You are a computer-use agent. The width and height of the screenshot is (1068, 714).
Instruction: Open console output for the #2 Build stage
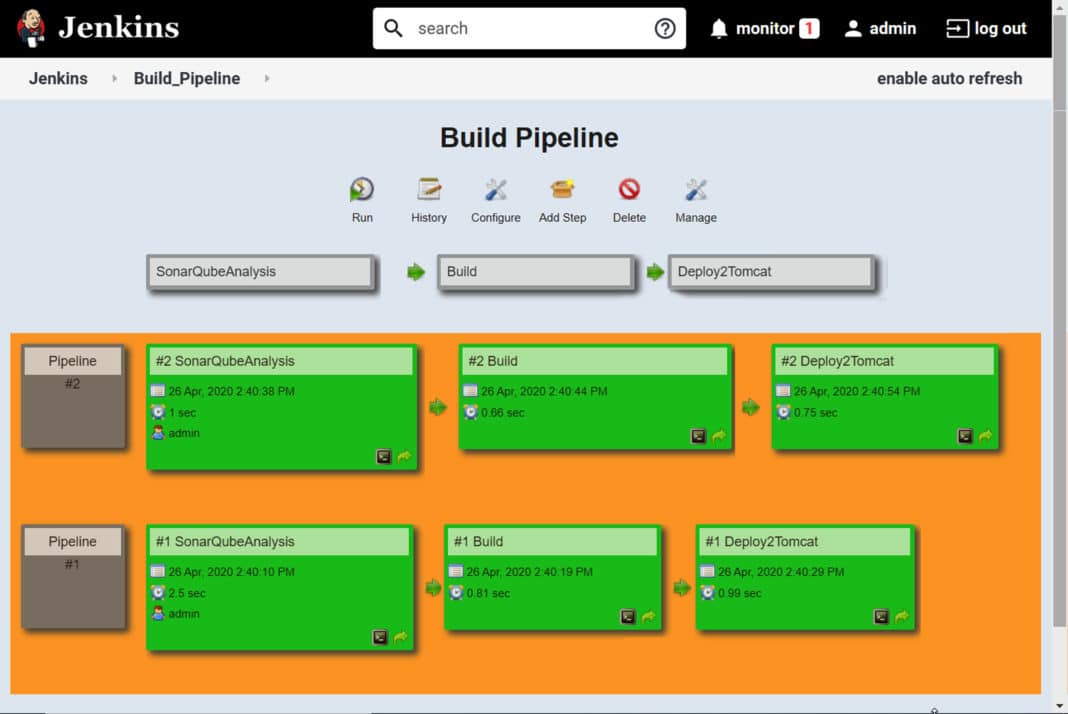tap(696, 436)
